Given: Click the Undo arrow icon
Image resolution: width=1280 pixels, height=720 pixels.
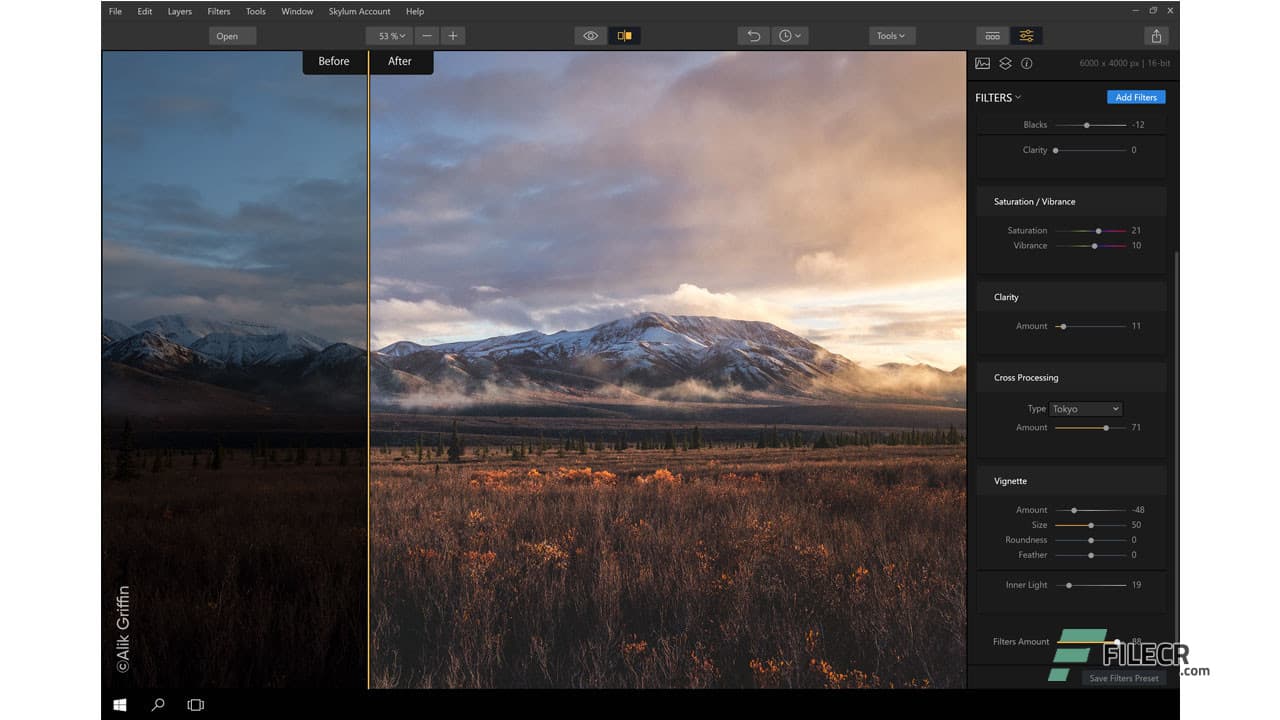Looking at the screenshot, I should click(753, 35).
